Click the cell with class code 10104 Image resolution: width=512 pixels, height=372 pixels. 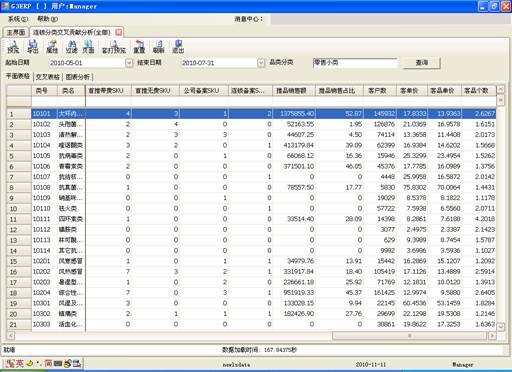click(45, 145)
